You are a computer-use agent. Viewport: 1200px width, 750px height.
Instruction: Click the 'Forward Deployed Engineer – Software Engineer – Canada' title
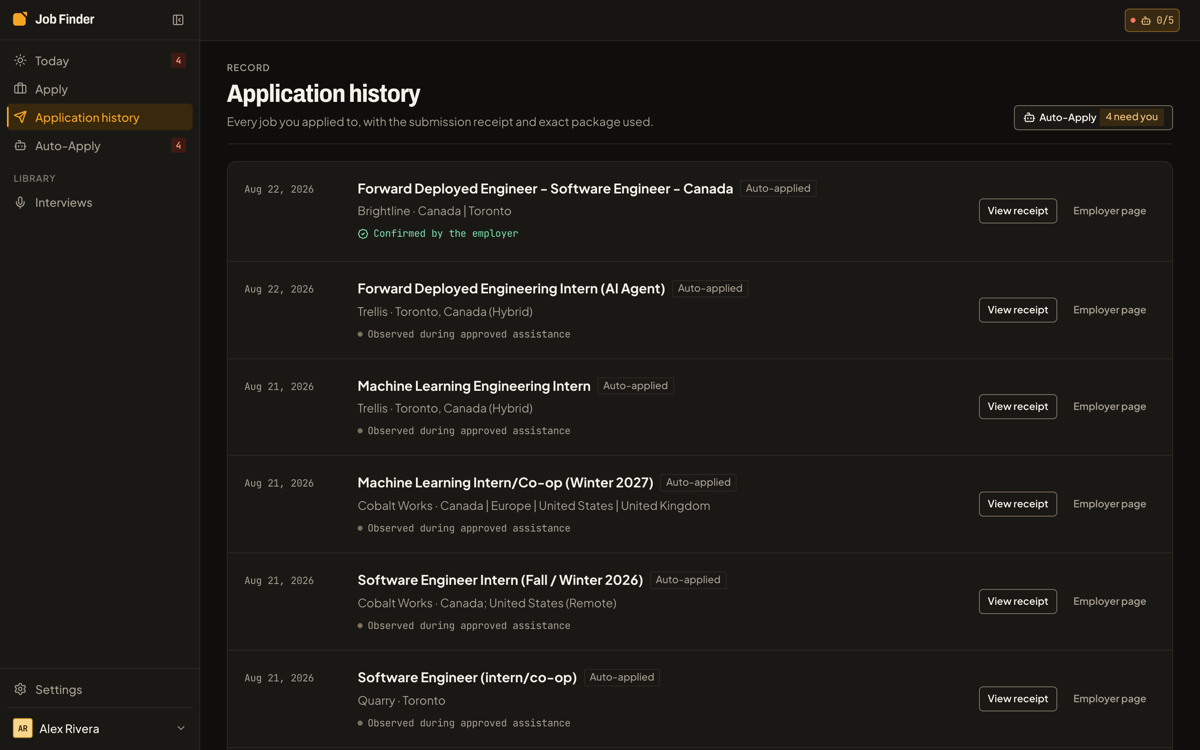pos(545,188)
